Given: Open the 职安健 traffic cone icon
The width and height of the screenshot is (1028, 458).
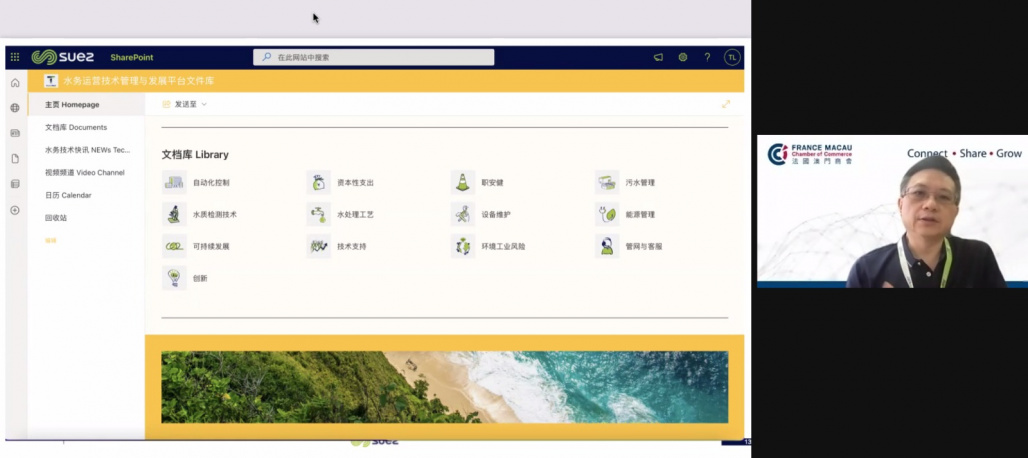Looking at the screenshot, I should click(463, 182).
